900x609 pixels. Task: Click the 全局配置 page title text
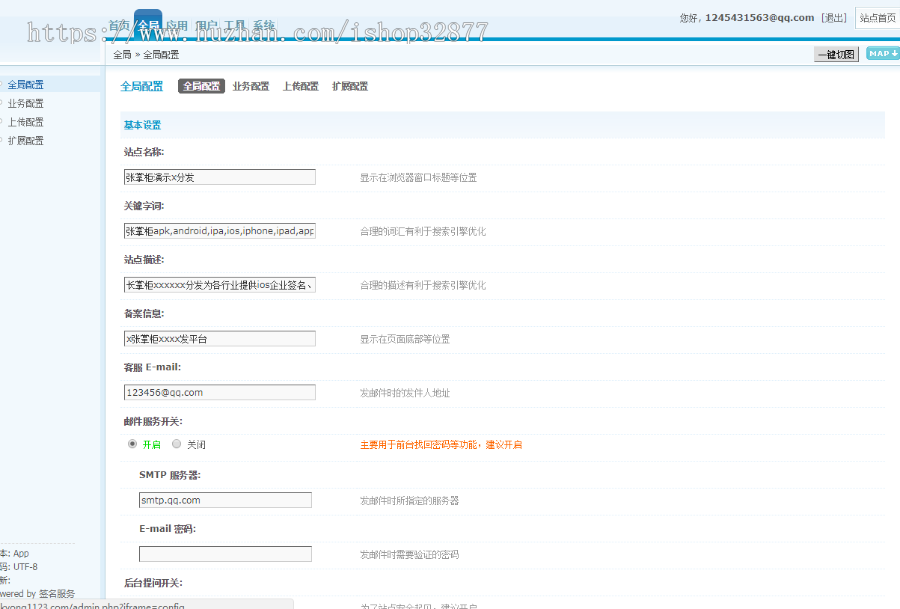pyautogui.click(x=142, y=86)
